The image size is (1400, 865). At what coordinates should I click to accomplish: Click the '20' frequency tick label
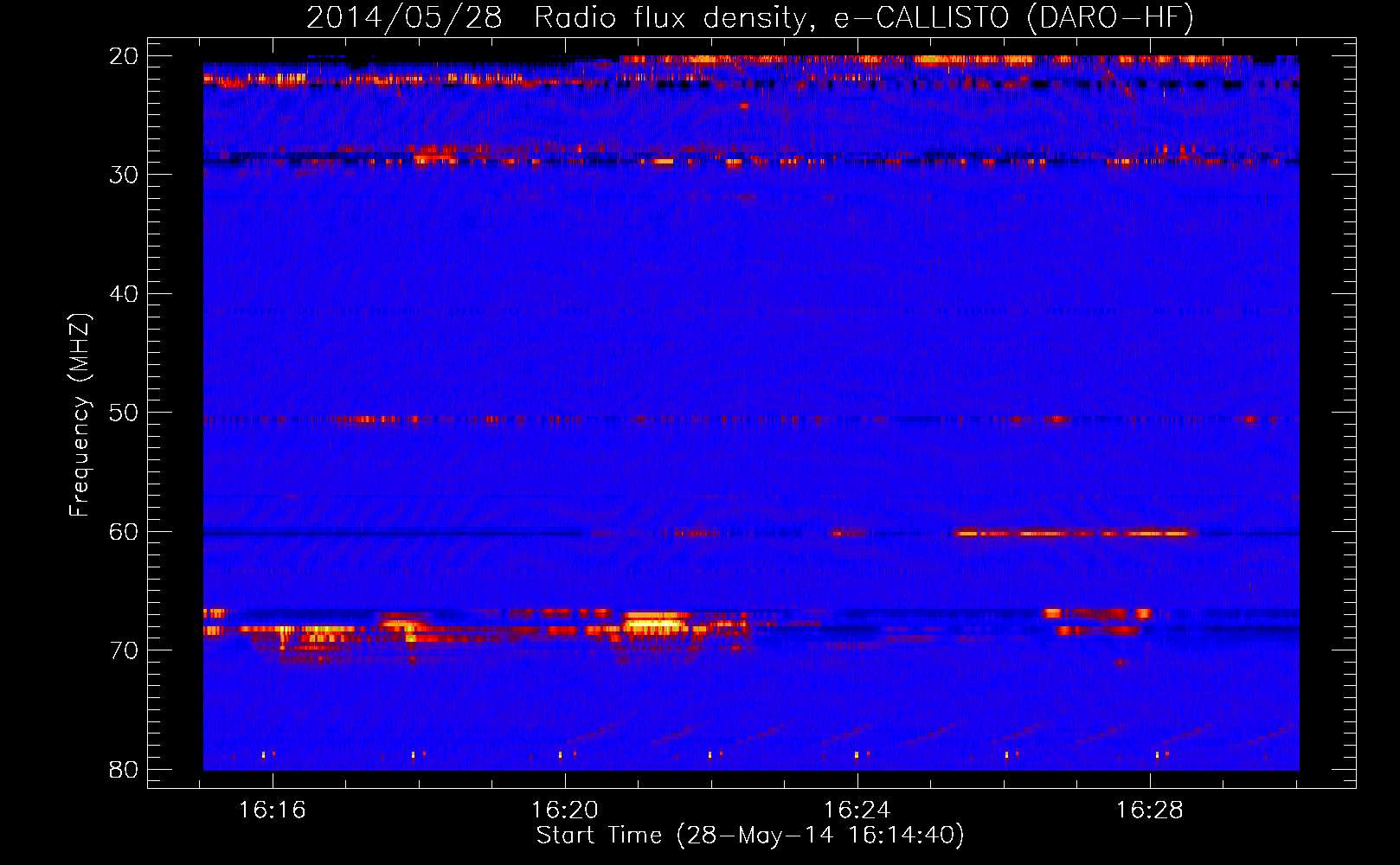click(x=124, y=56)
